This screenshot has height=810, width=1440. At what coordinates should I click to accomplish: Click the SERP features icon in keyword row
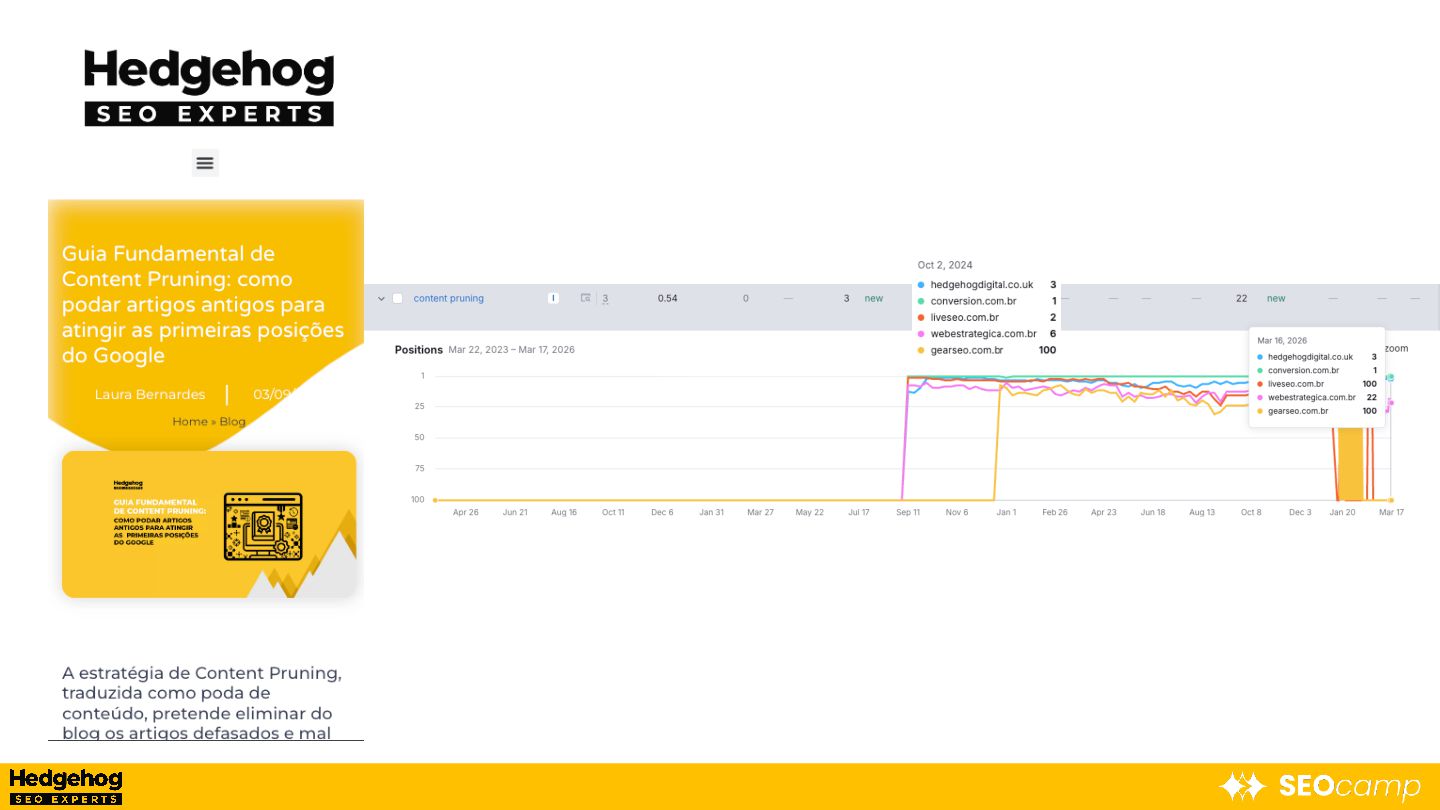point(586,298)
